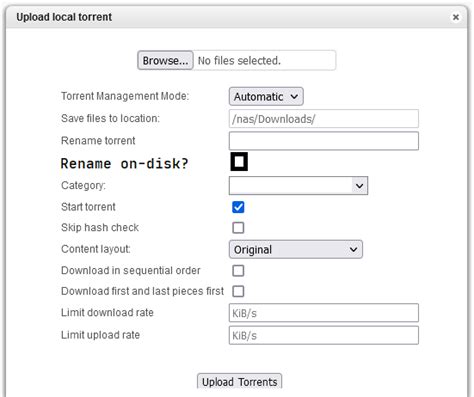Focus the Rename torrent input field
Viewport: 474px width, 397px height.
click(x=324, y=141)
